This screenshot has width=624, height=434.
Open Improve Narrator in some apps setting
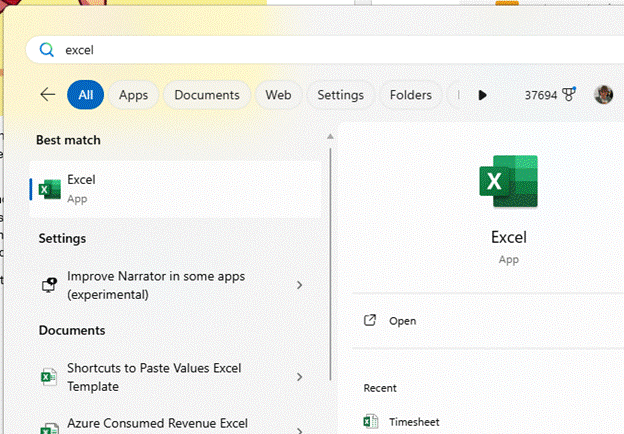(x=175, y=285)
